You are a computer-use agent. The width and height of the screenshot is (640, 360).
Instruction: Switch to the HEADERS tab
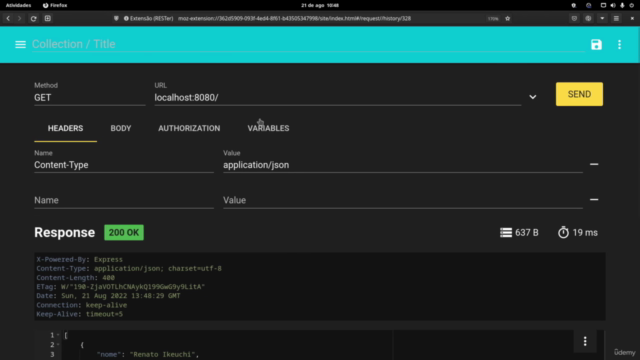coord(65,128)
